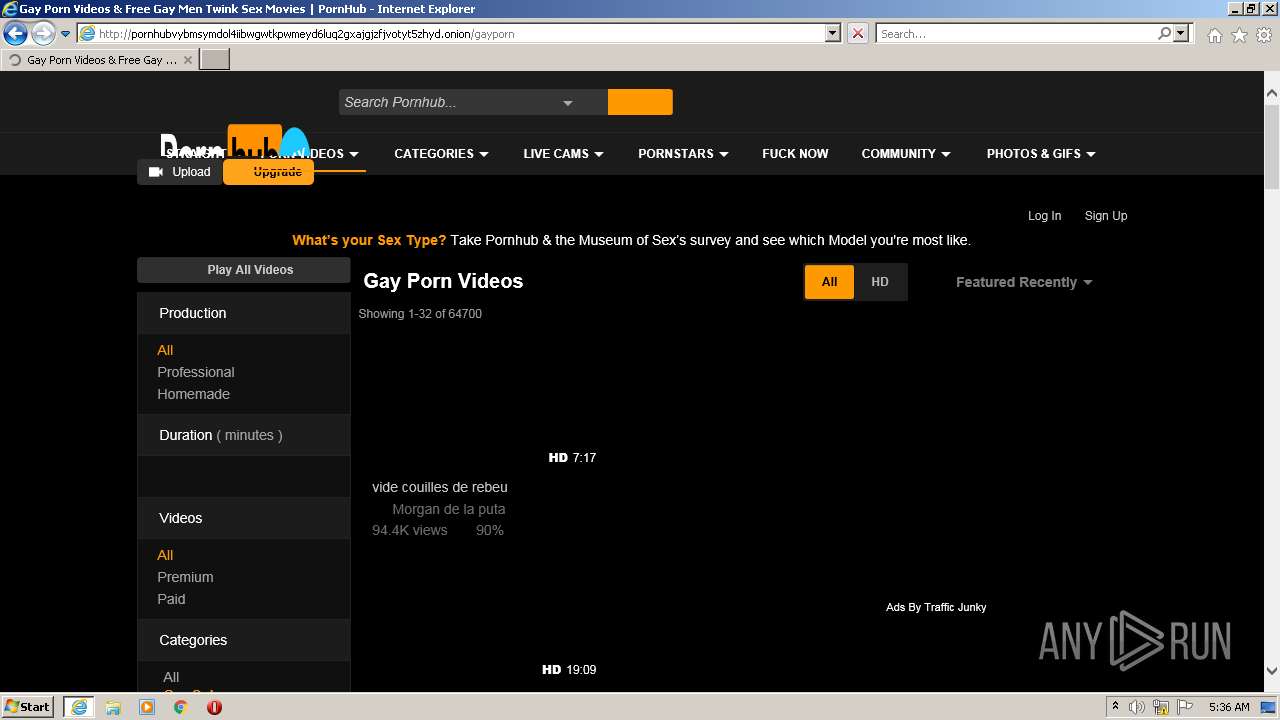Screen dimensions: 1280x720
Task: Open the COMMUNITY menu
Action: (x=905, y=154)
